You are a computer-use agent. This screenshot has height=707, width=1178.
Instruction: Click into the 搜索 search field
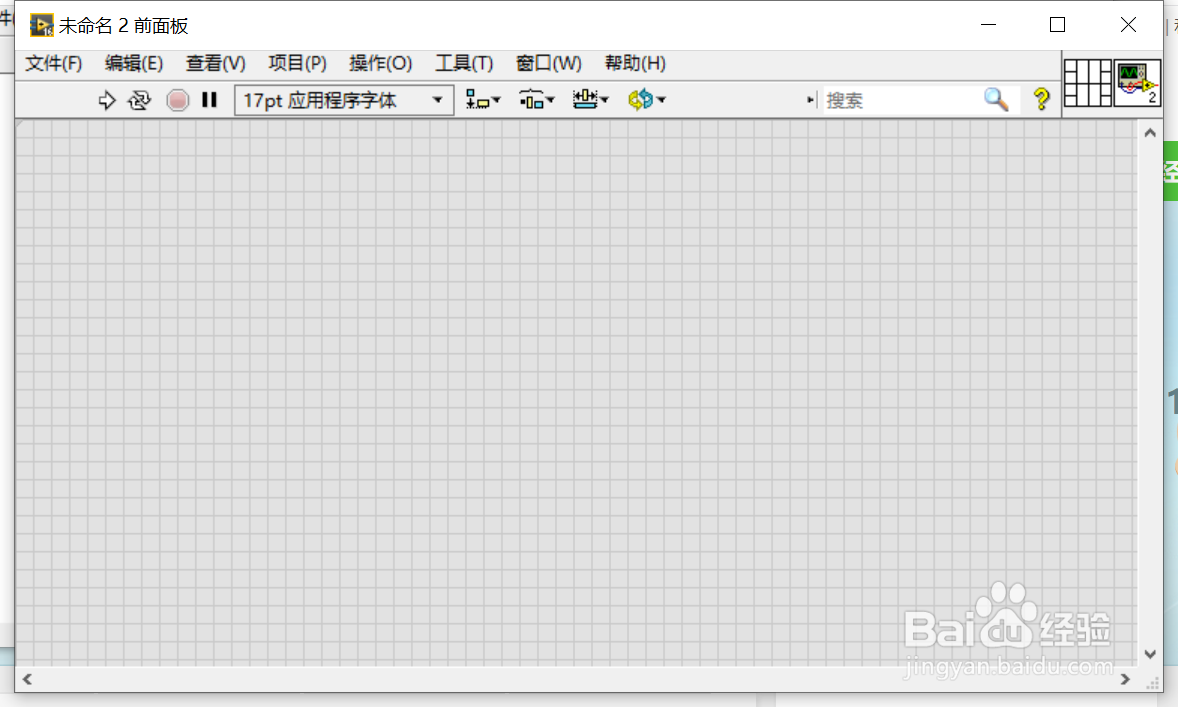902,100
